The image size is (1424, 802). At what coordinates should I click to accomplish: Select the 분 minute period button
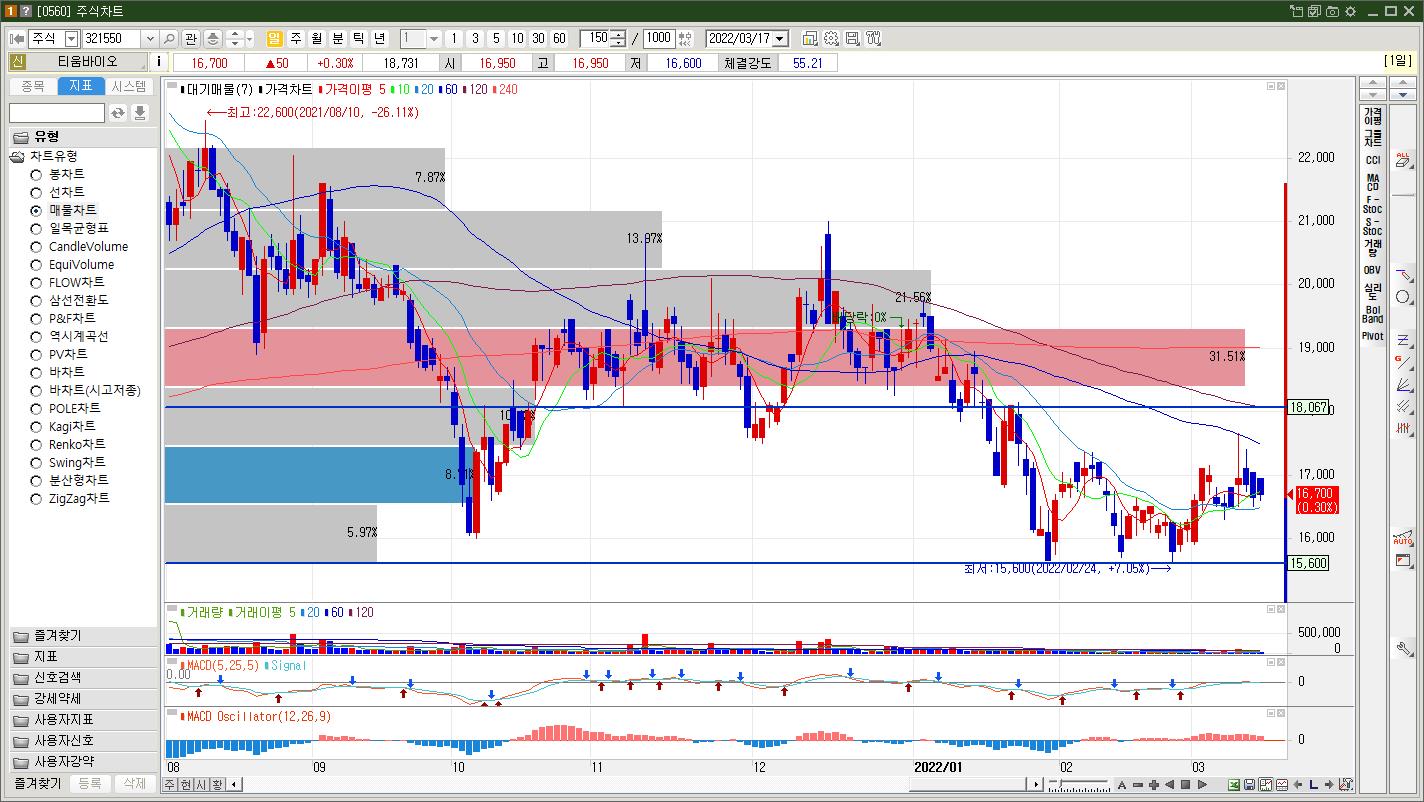click(x=338, y=39)
